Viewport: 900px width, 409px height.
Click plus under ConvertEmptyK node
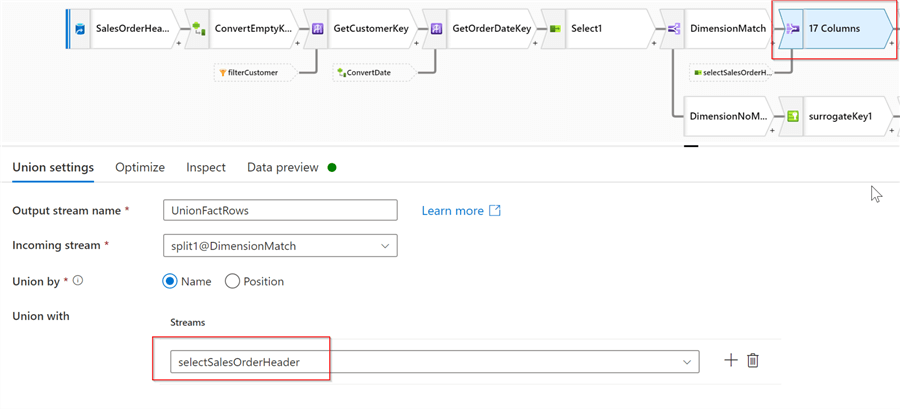pyautogui.click(x=297, y=43)
